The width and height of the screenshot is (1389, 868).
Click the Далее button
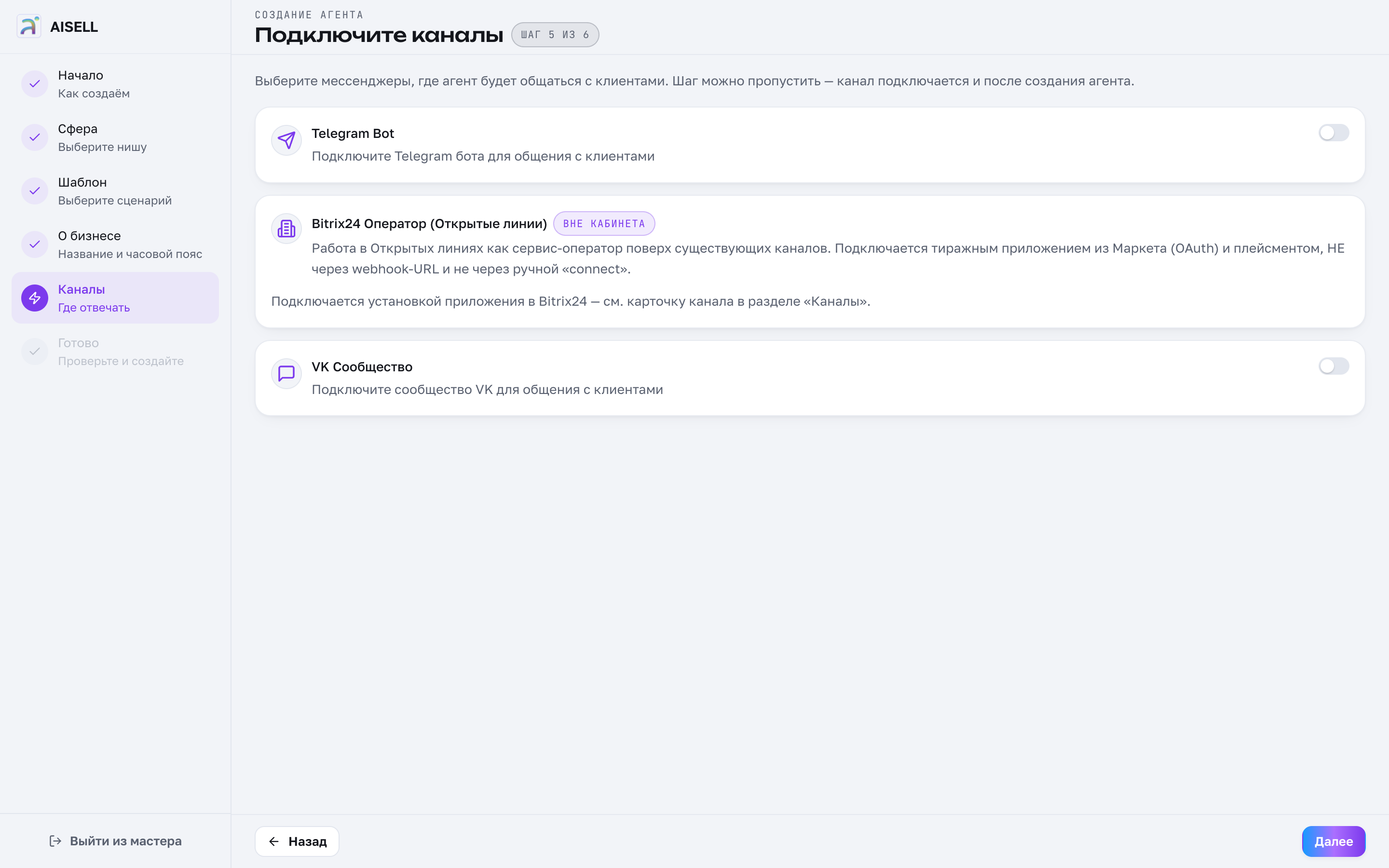click(1334, 841)
